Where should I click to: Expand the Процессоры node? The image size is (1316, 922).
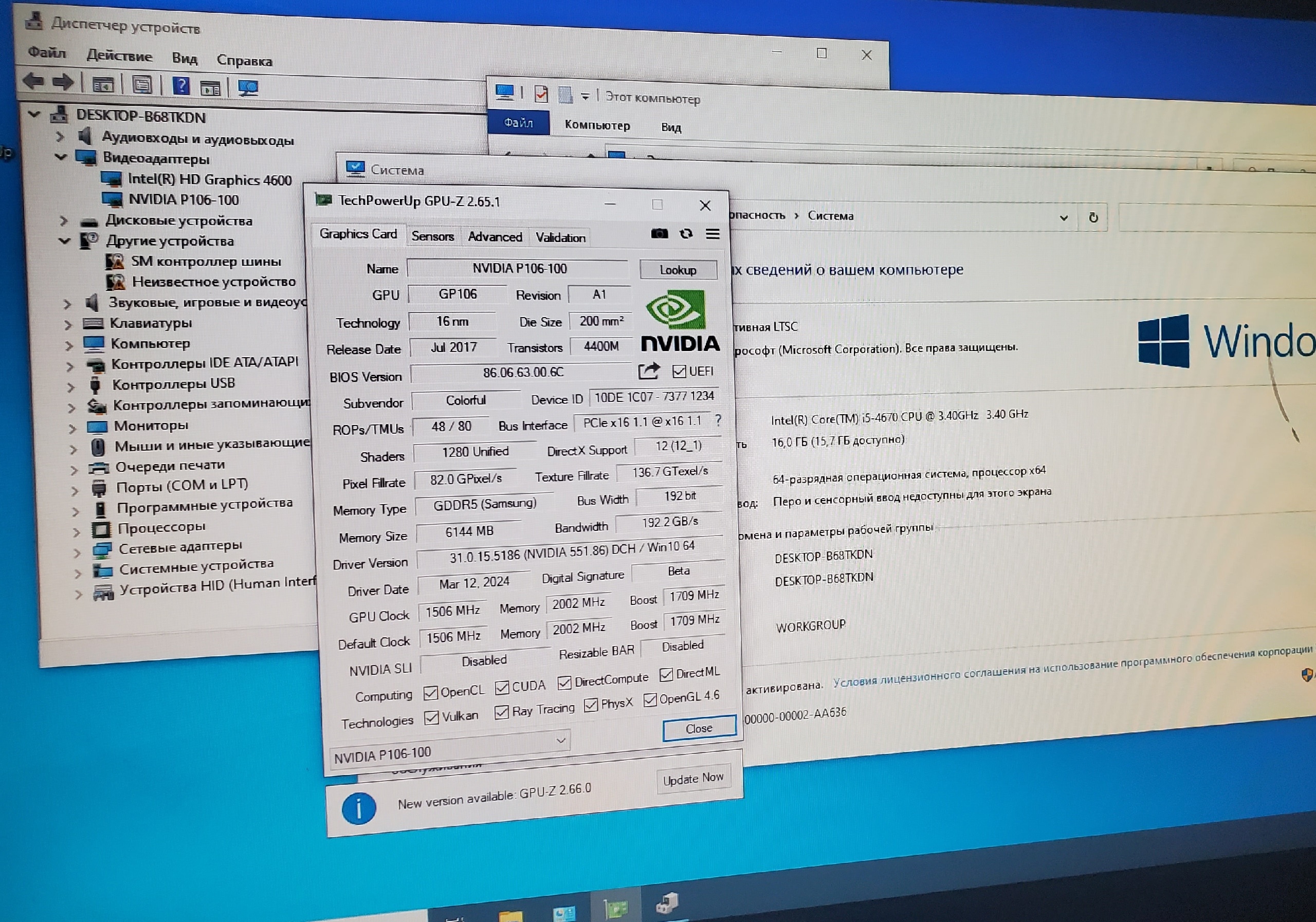[x=76, y=531]
